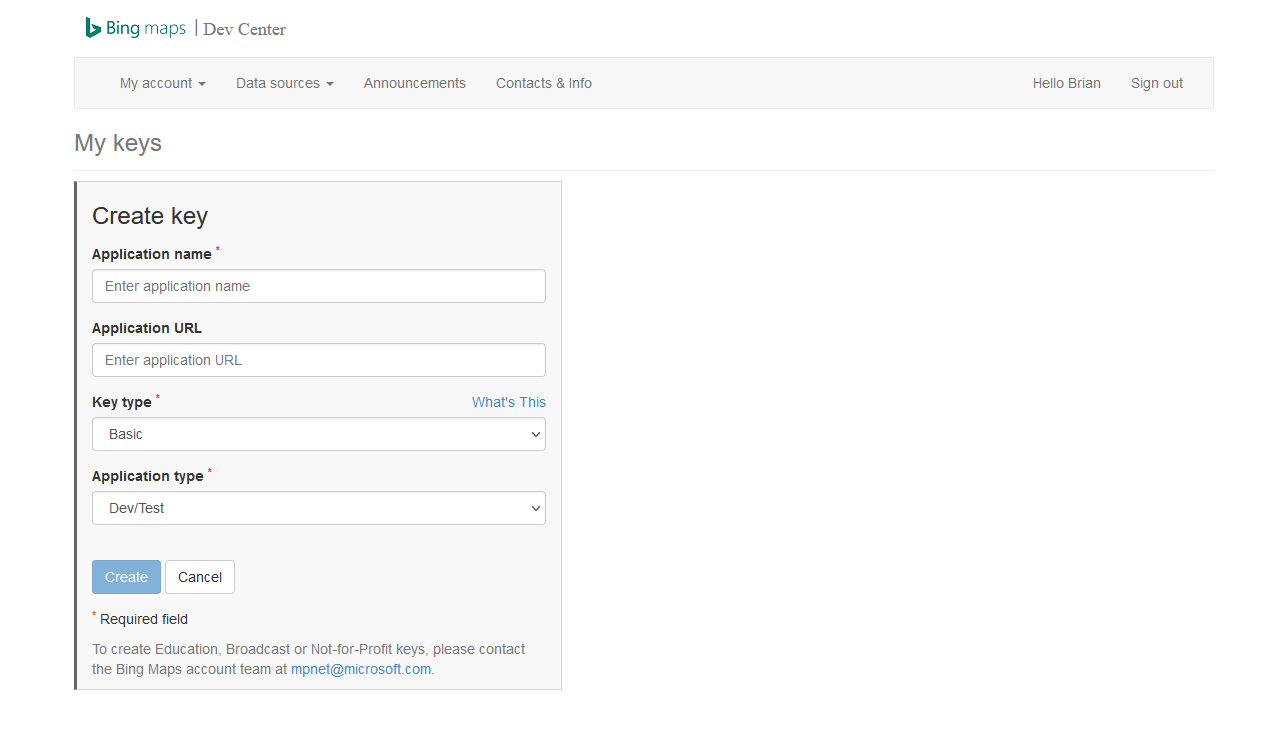Cancel key creation
1279x732 pixels.
pos(200,577)
